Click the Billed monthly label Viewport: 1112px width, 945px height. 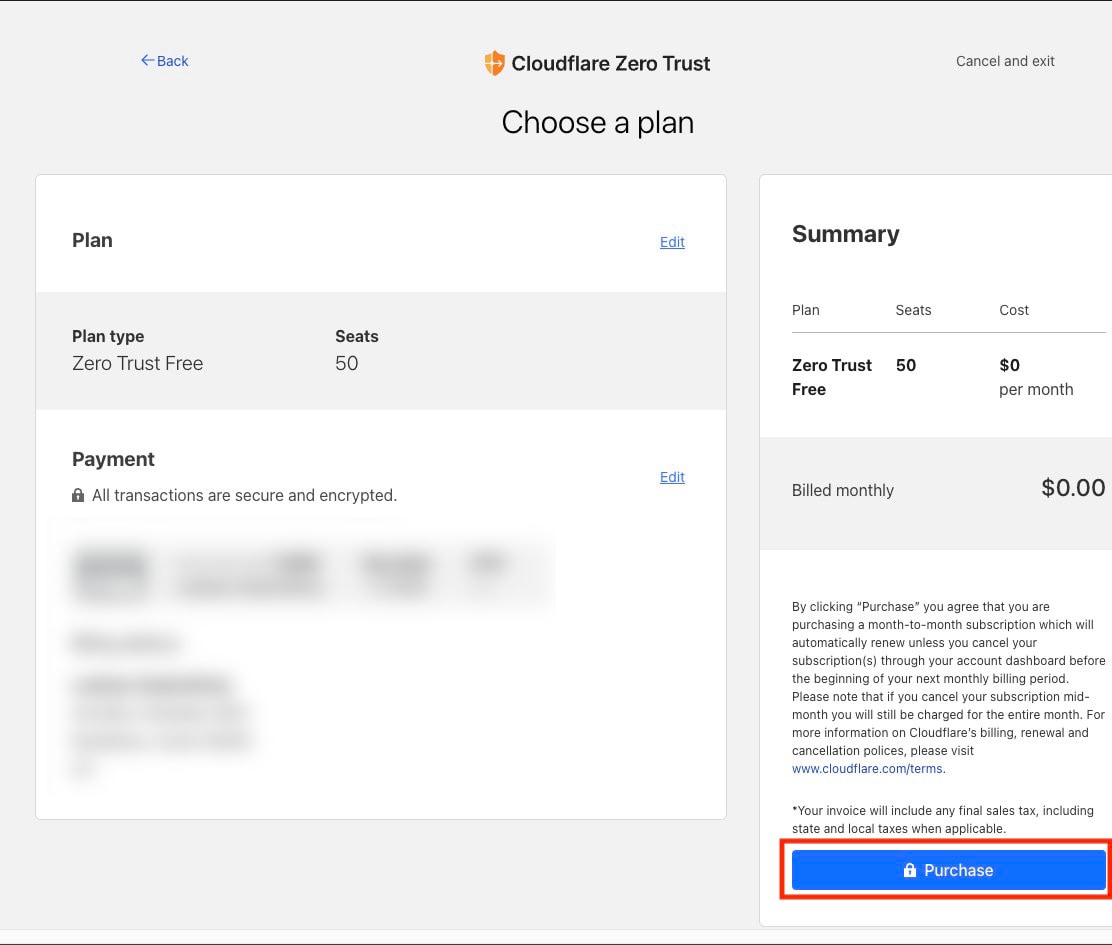842,490
